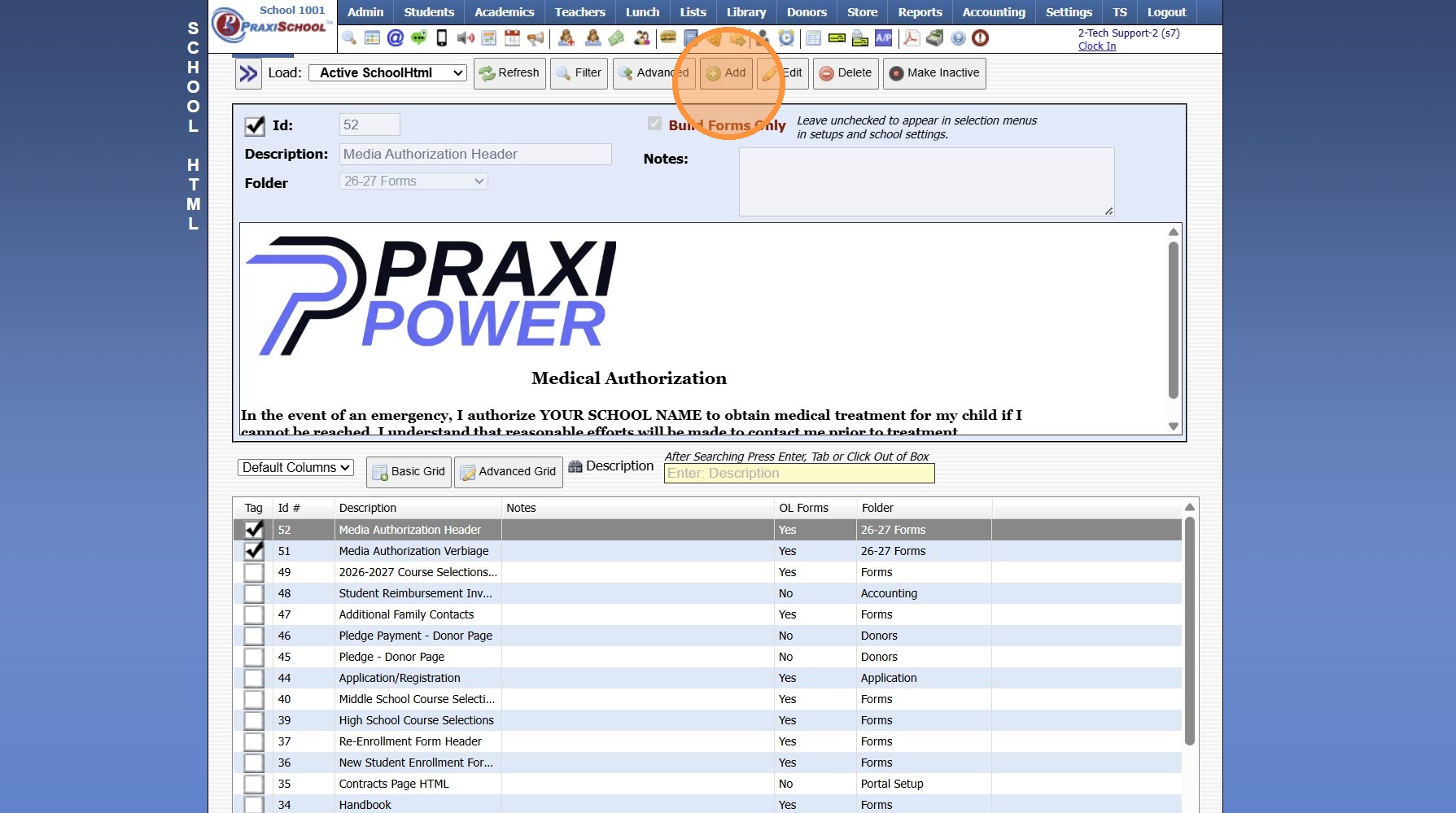Click the calendar grid icon beside the speaker
The image size is (1456, 813).
coord(489,38)
